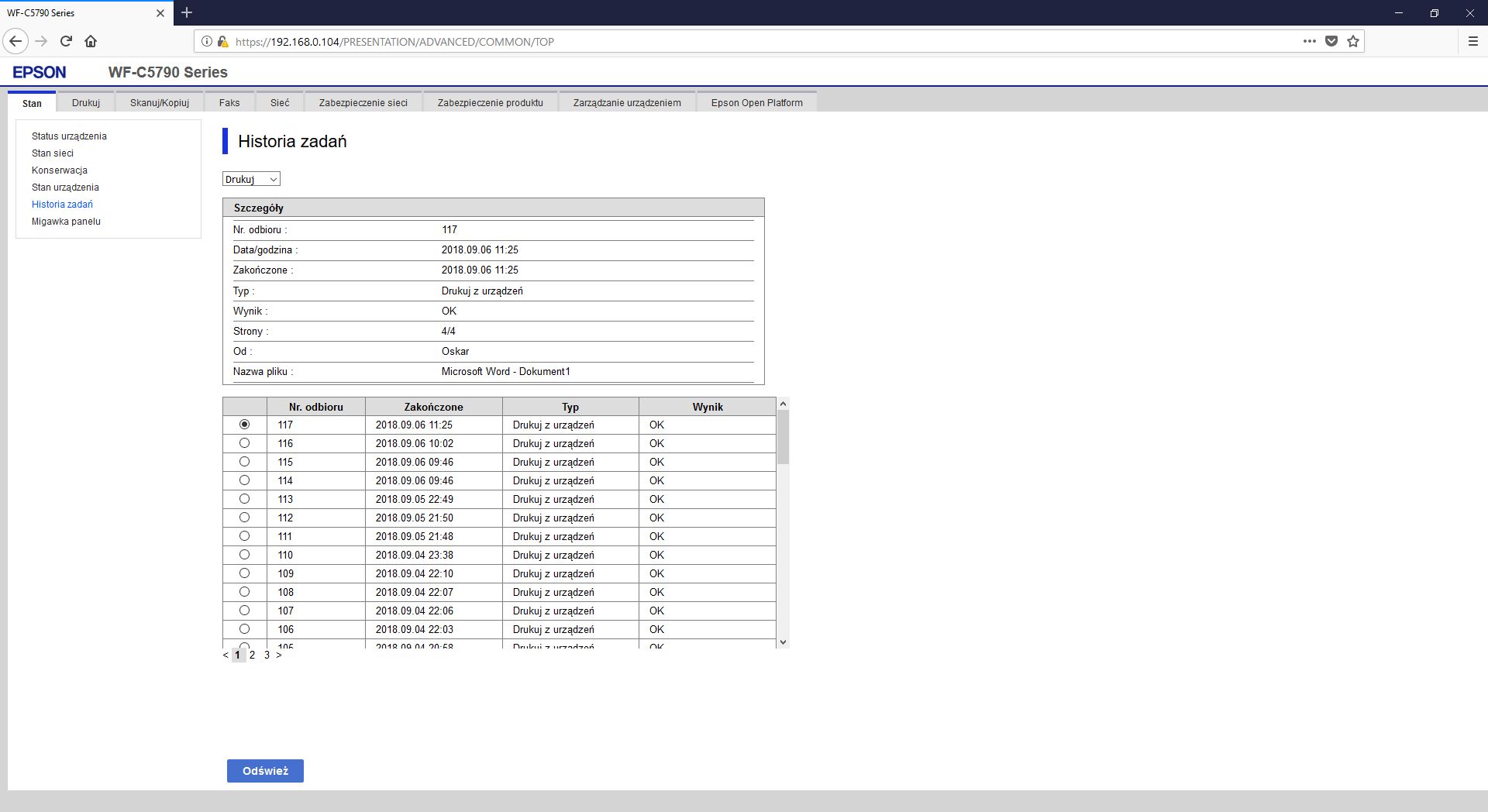Open Zabezpieczenie sieci tab
The width and height of the screenshot is (1488, 812).
click(x=363, y=102)
